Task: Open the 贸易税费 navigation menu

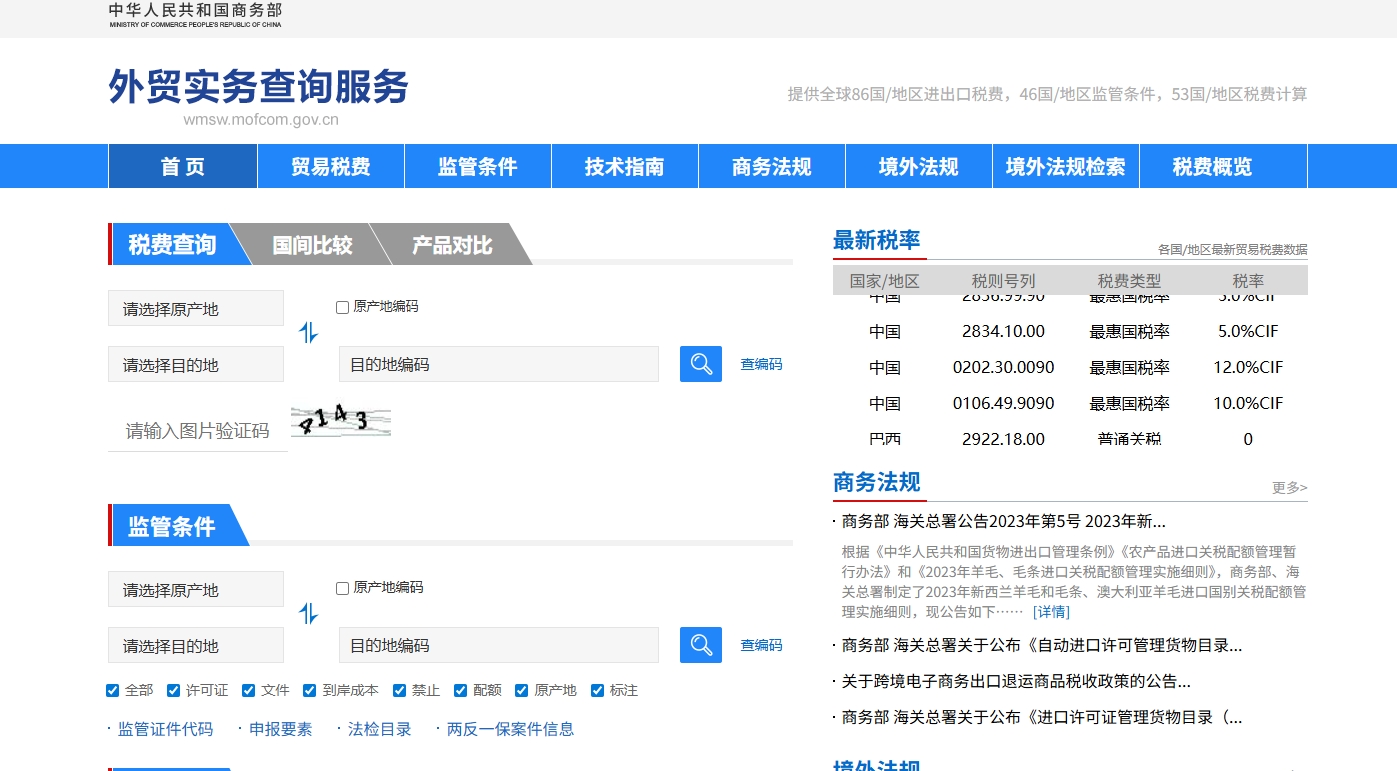Action: click(x=331, y=167)
